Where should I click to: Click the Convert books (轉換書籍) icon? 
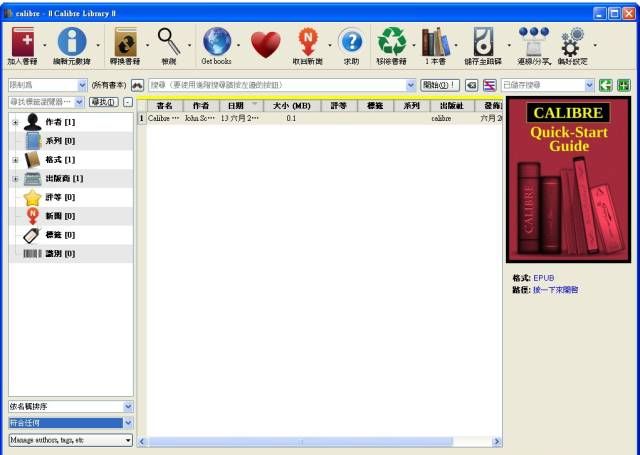point(125,43)
